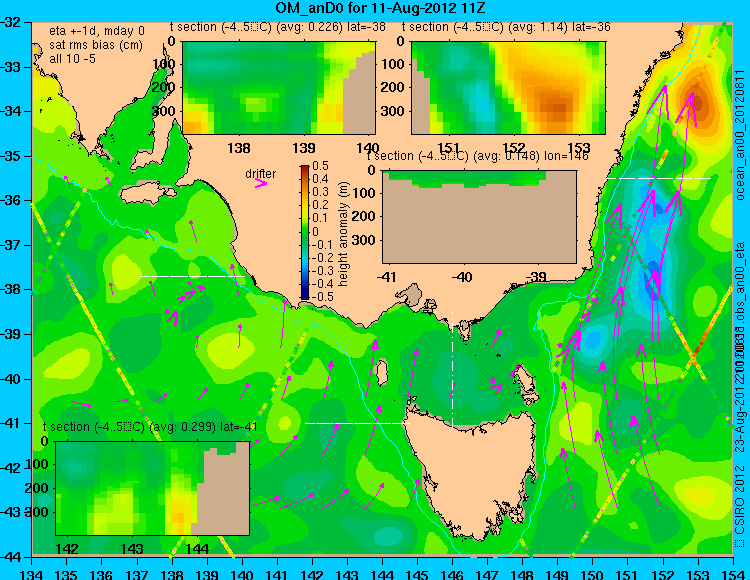Click the y-axis label -32
Image resolution: width=750 pixels, height=580 pixels.
[12, 22]
